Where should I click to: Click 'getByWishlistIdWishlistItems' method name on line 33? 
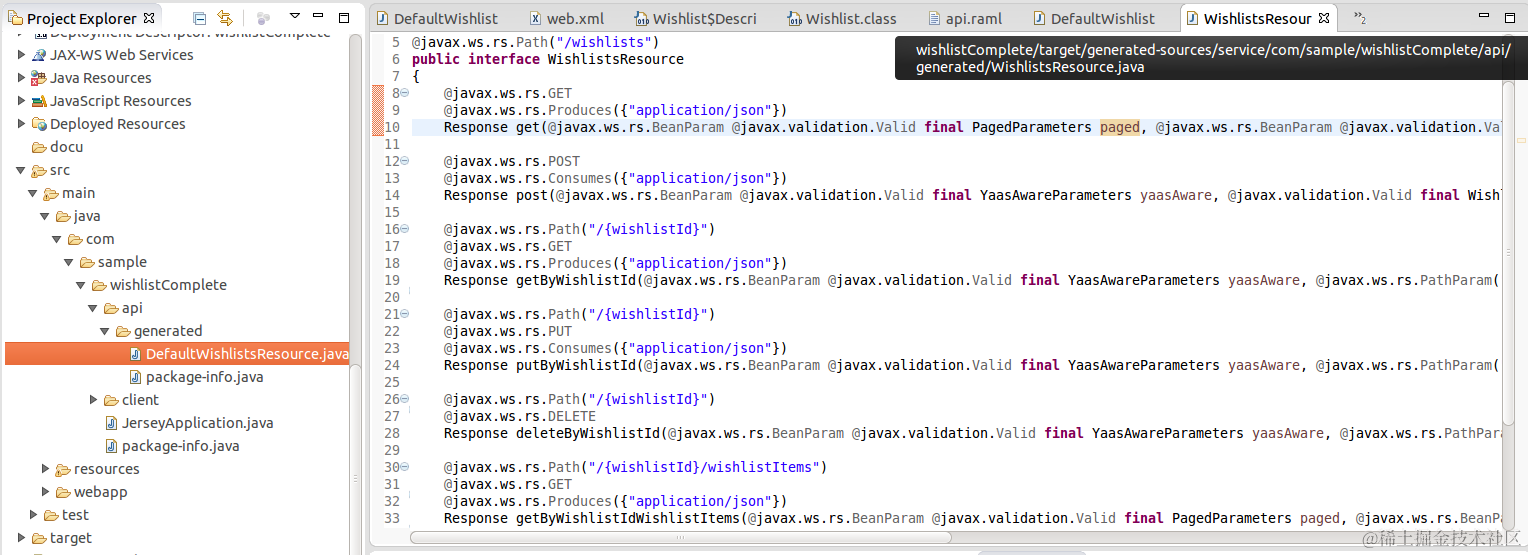click(628, 518)
